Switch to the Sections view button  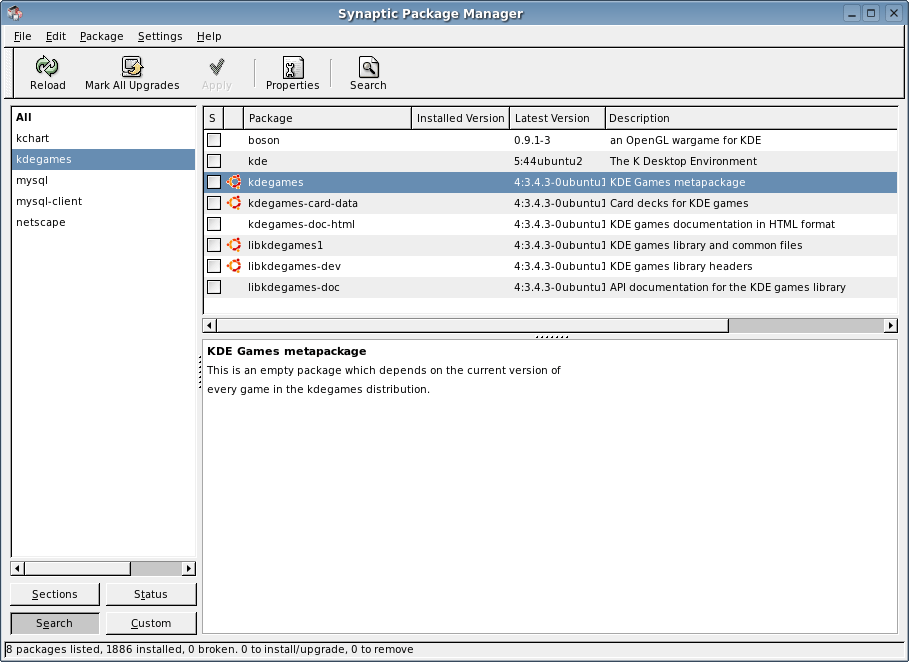54,594
